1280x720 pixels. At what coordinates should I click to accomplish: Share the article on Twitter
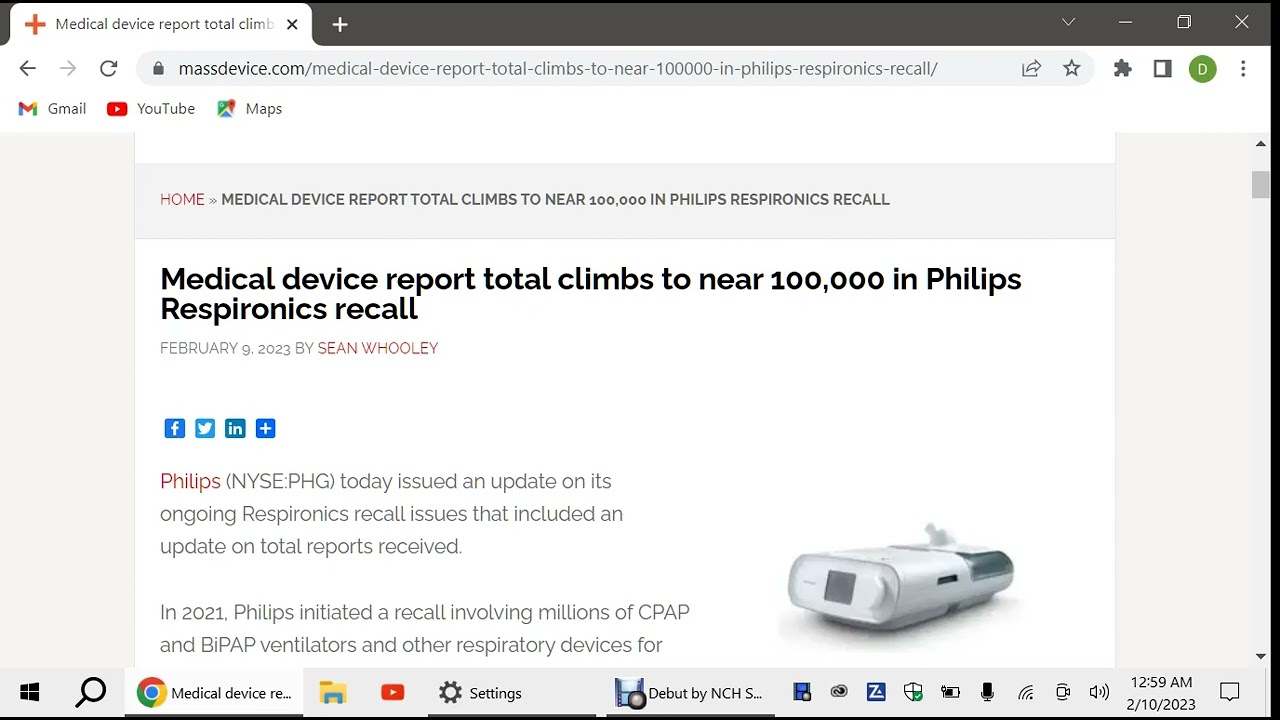[205, 428]
